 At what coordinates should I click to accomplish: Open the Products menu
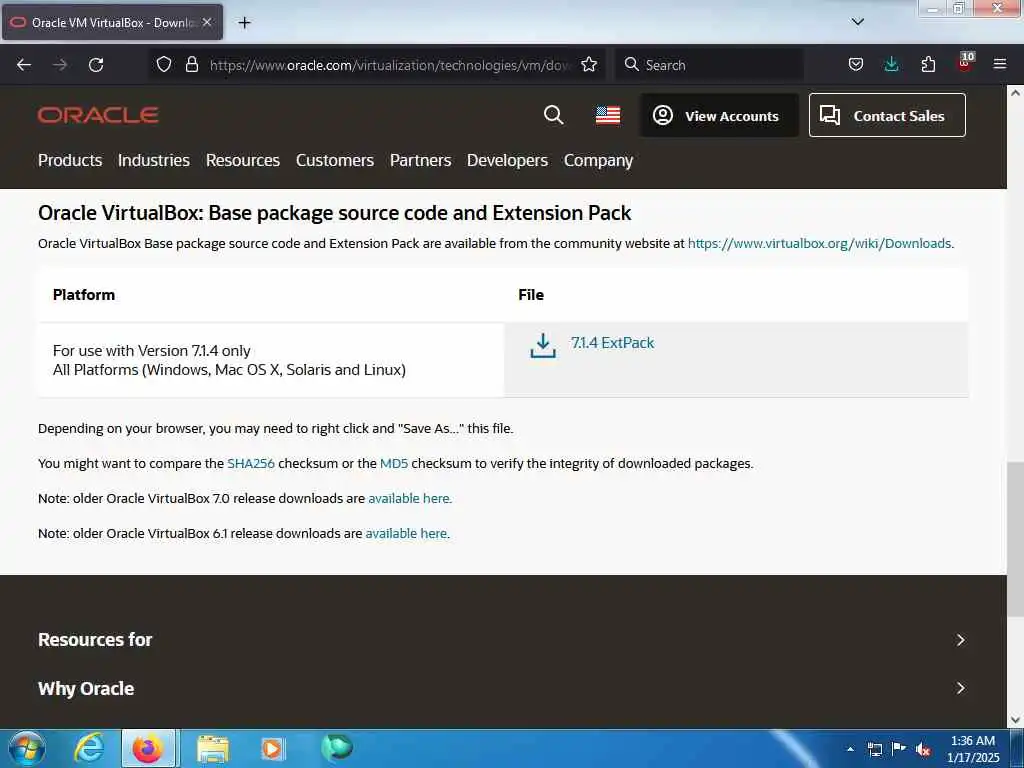(x=70, y=160)
